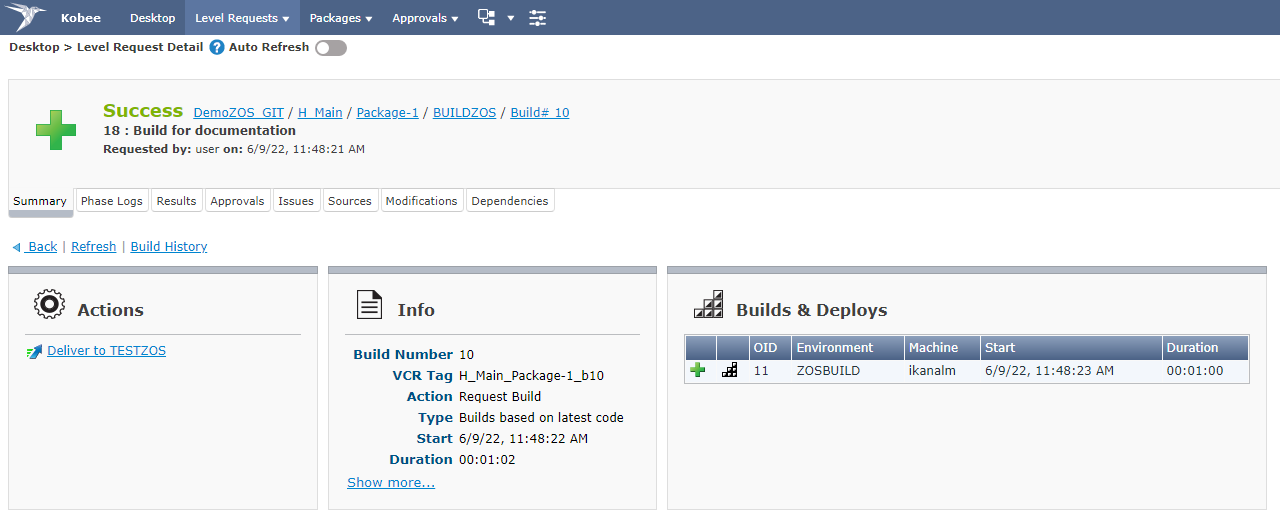This screenshot has height=523, width=1280.
Task: Toggle the Auto Refresh switch
Action: pos(331,47)
